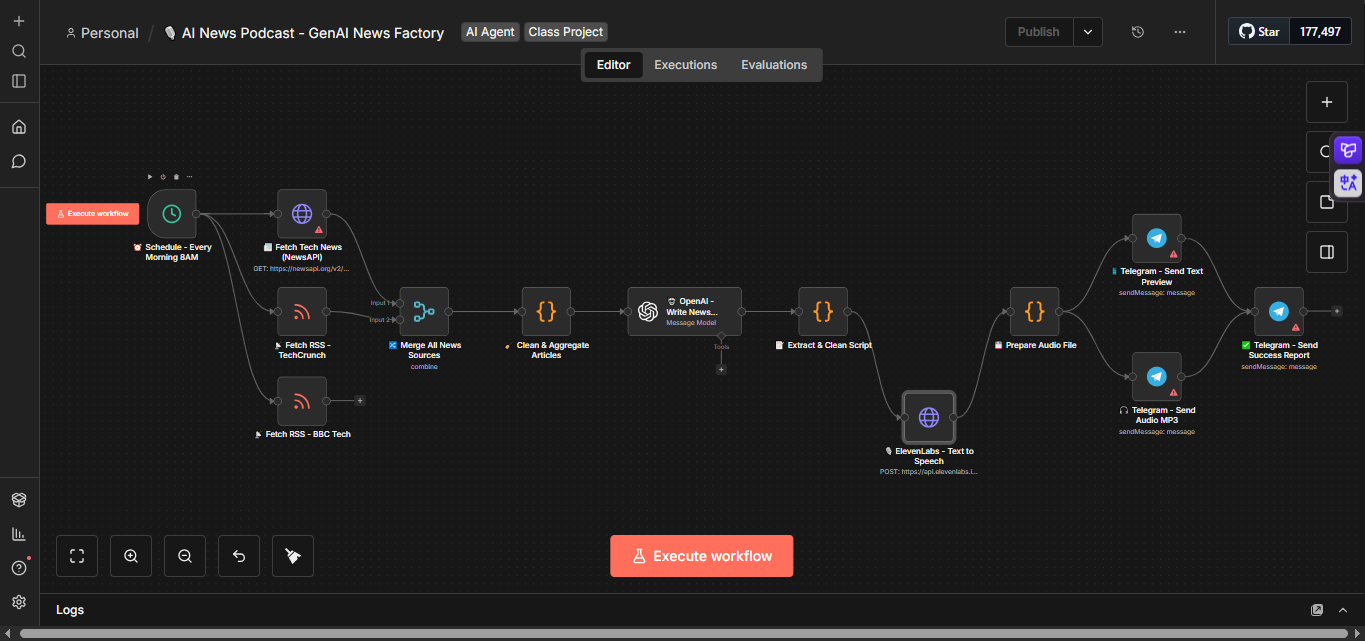This screenshot has width=1365, height=641.
Task: Expand the Publish dropdown arrow
Action: pos(1088,32)
